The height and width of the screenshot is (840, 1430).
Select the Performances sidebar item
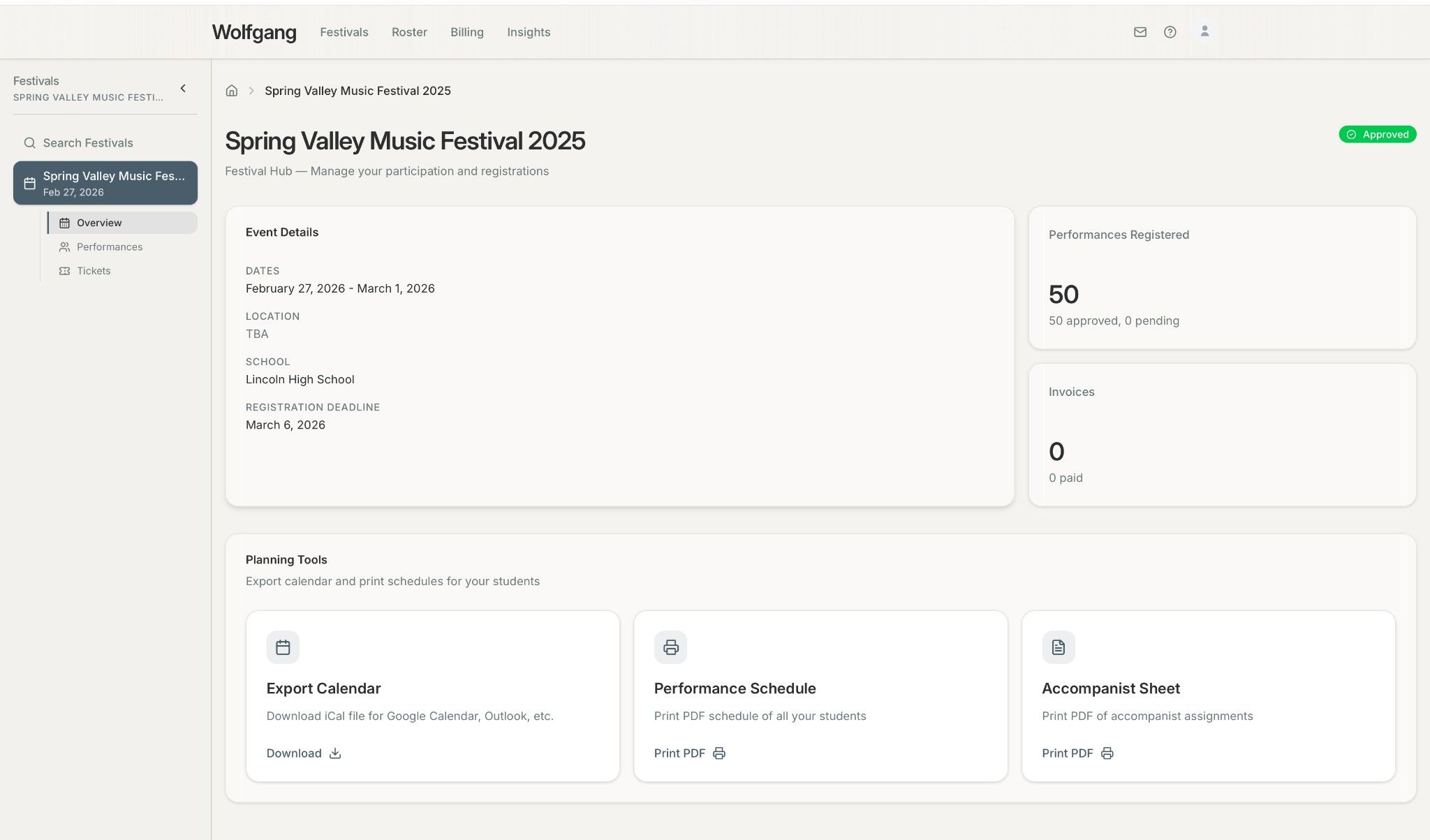point(109,246)
